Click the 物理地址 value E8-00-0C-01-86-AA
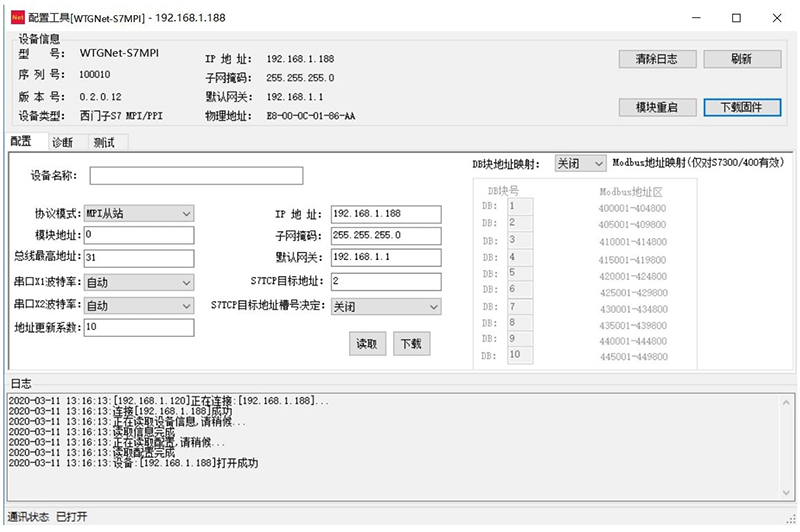Image resolution: width=800 pixels, height=532 pixels. point(311,116)
